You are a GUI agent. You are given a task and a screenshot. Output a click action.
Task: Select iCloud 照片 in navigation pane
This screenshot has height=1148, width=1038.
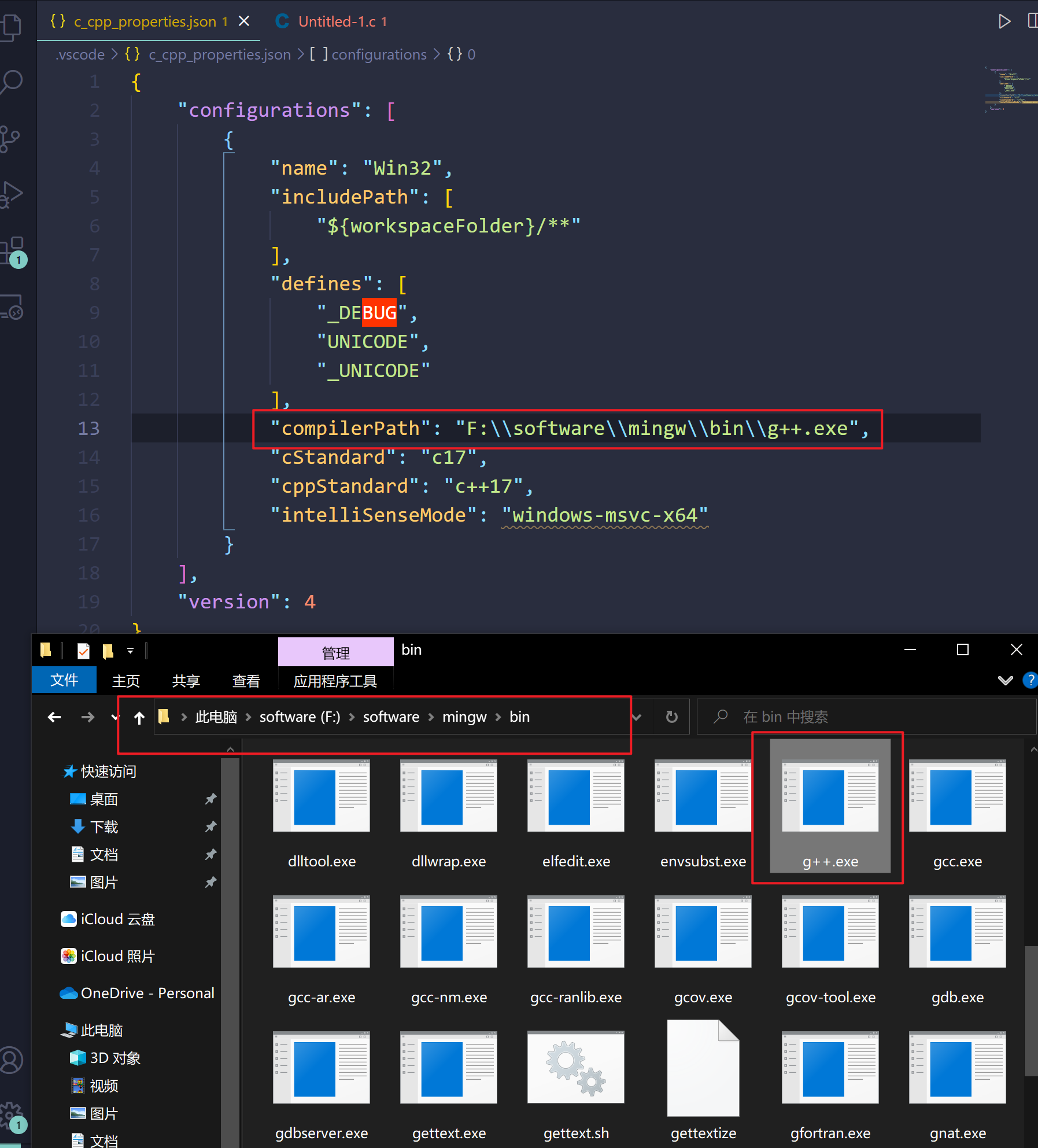point(108,956)
